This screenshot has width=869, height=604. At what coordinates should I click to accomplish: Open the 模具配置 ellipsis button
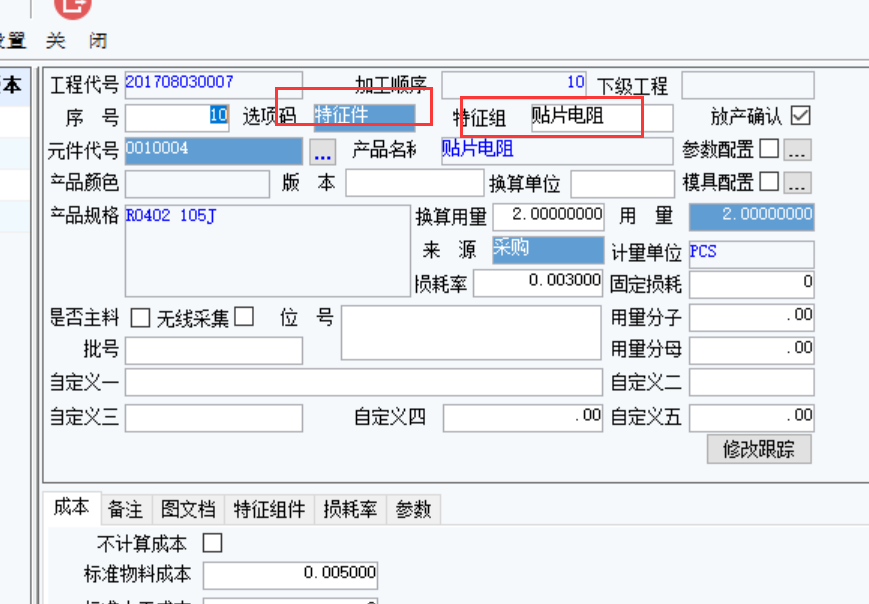[796, 183]
